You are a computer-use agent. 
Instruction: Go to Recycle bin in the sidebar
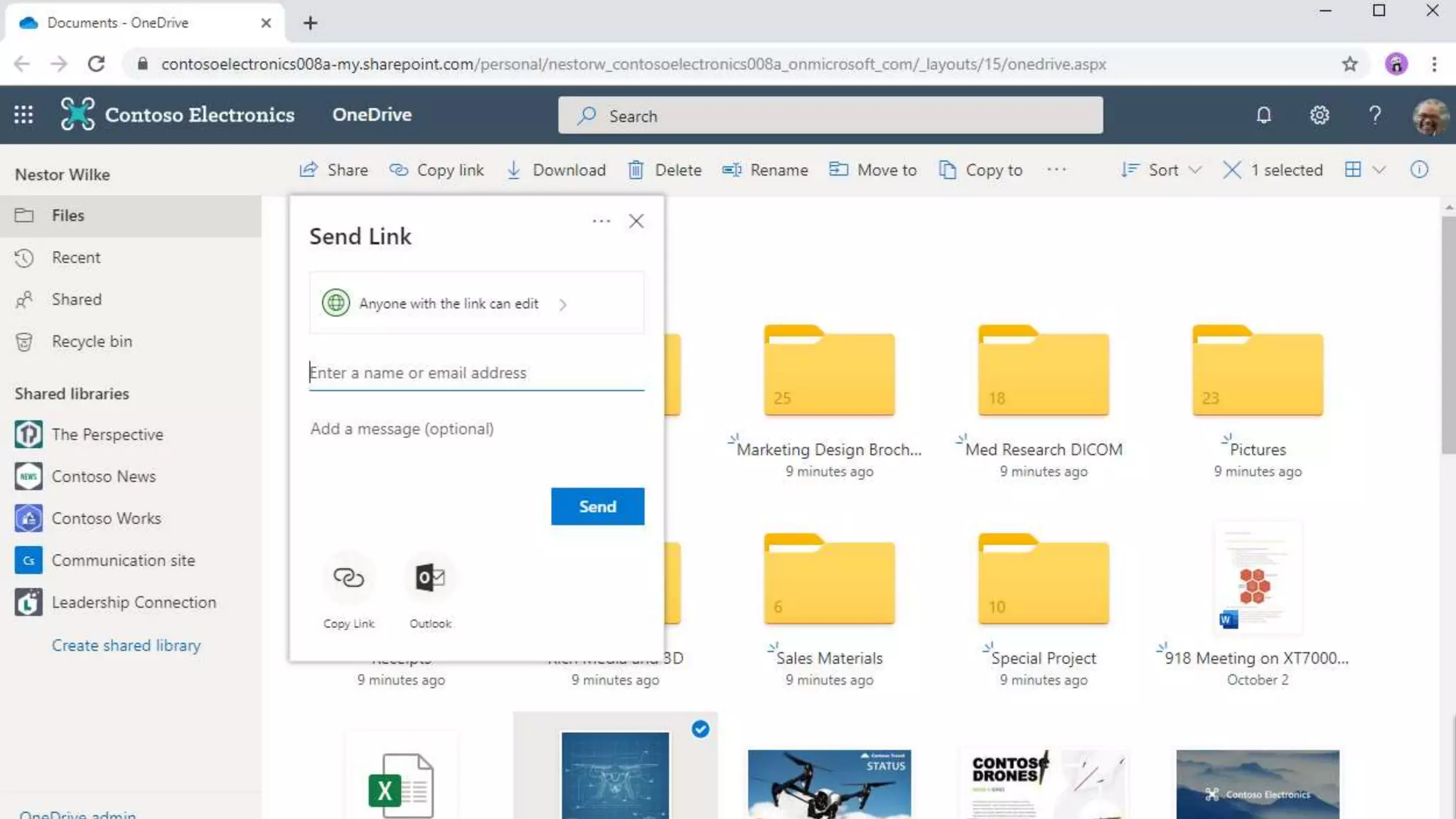(92, 341)
